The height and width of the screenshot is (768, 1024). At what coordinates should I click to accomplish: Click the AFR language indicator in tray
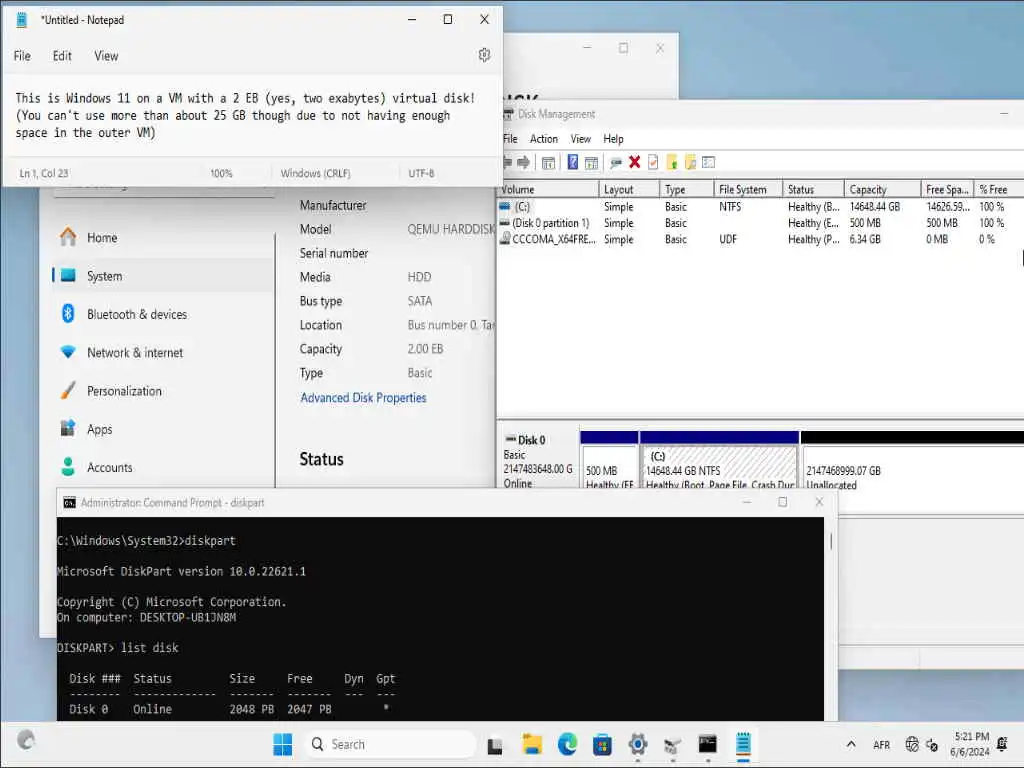click(881, 744)
